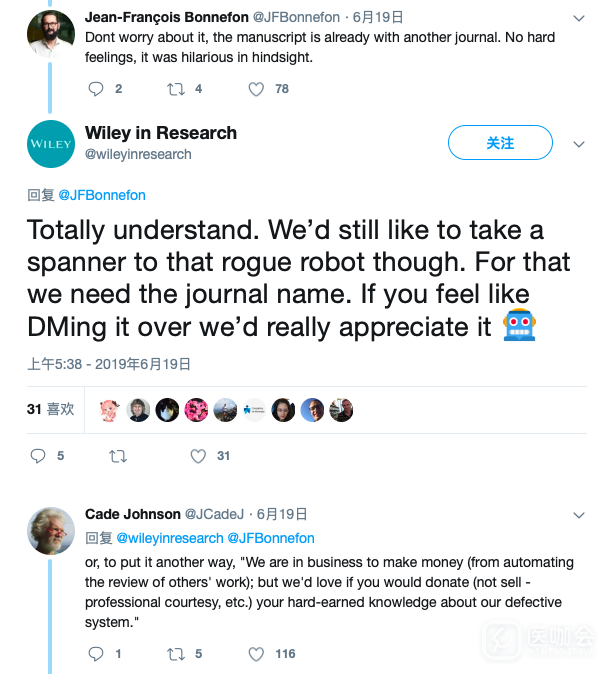
Task: Open dropdown arrow beside the 关注 button
Action: pyautogui.click(x=578, y=144)
